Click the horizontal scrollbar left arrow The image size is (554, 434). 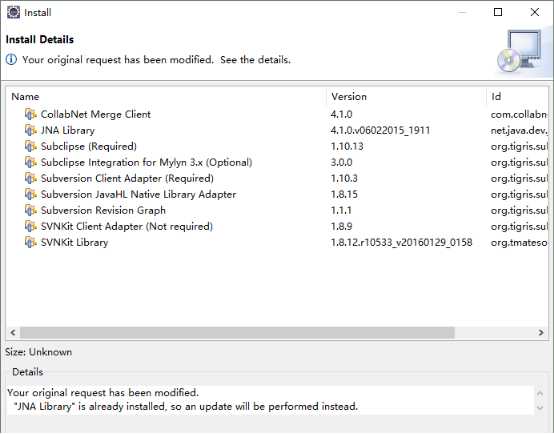13,332
